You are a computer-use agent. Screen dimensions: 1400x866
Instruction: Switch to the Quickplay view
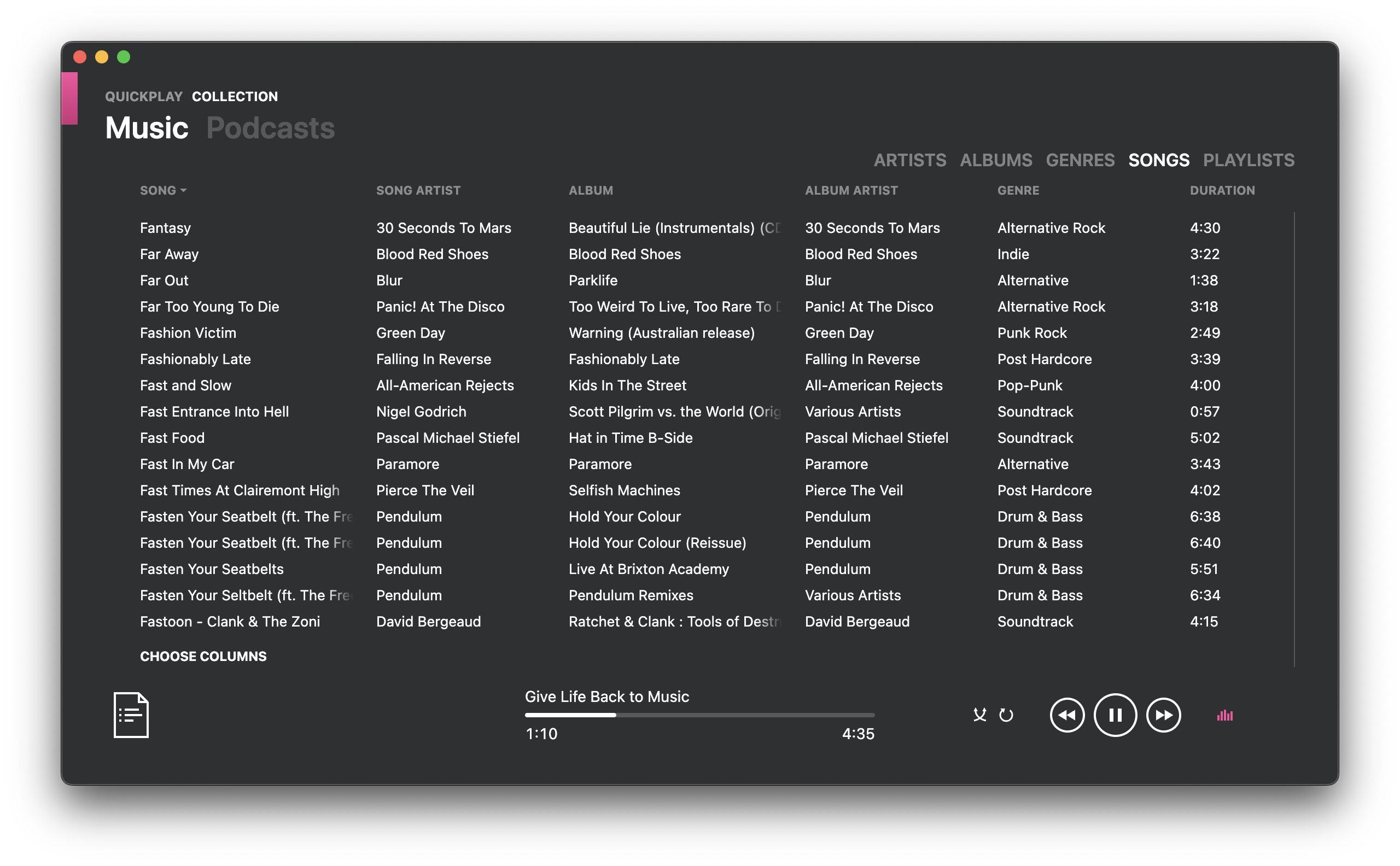tap(144, 96)
